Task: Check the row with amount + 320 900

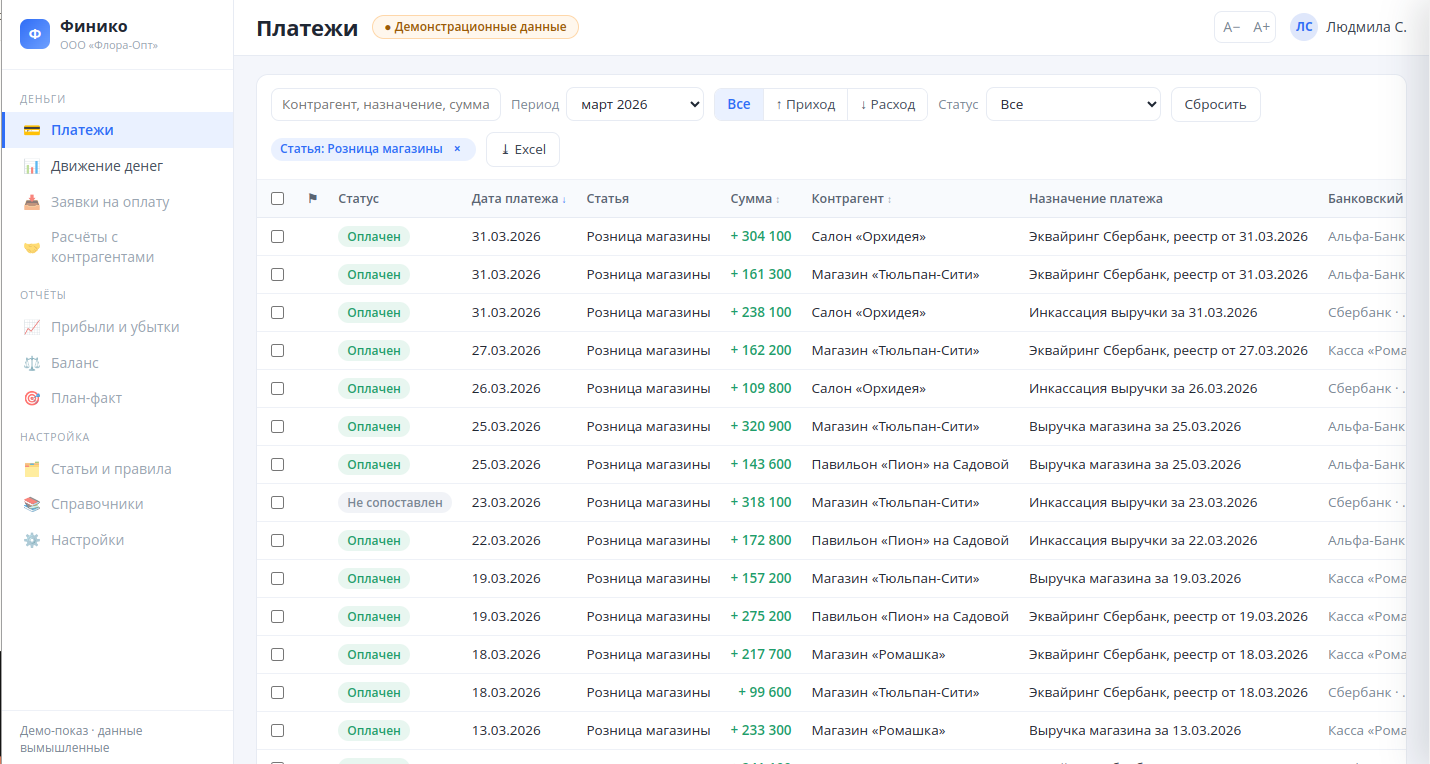Action: click(278, 427)
